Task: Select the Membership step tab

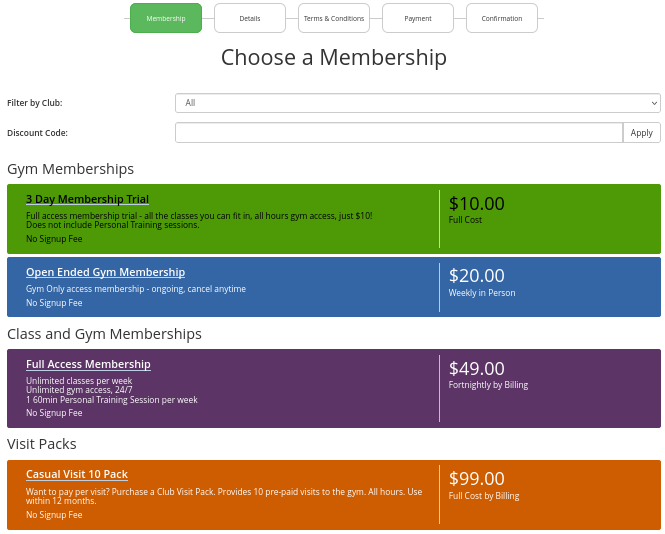Action: click(166, 18)
